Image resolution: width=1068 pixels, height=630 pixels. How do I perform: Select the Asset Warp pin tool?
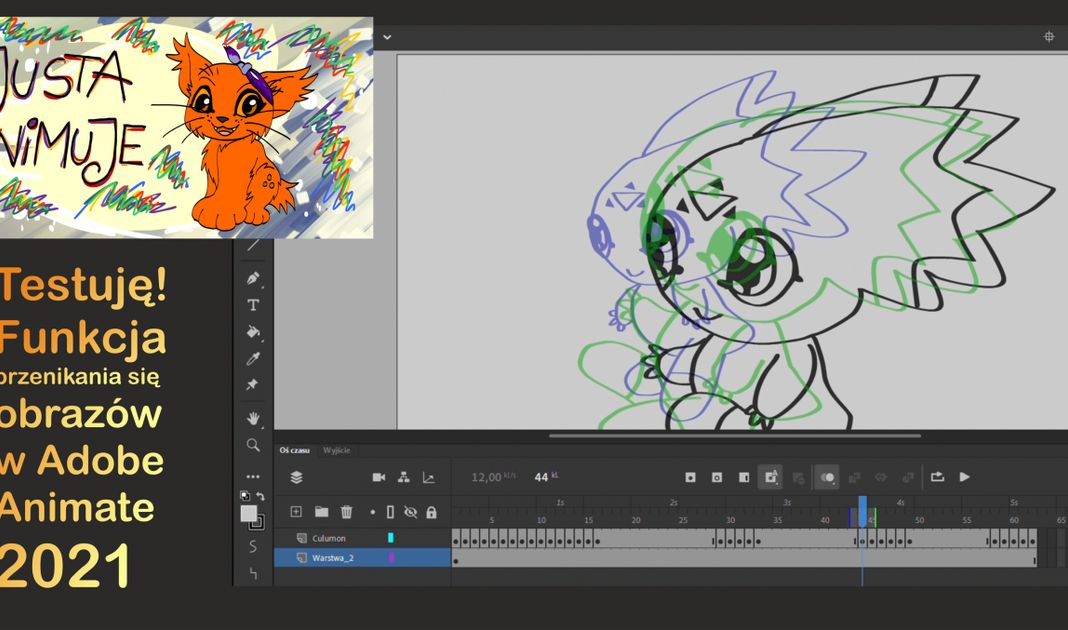[x=252, y=385]
